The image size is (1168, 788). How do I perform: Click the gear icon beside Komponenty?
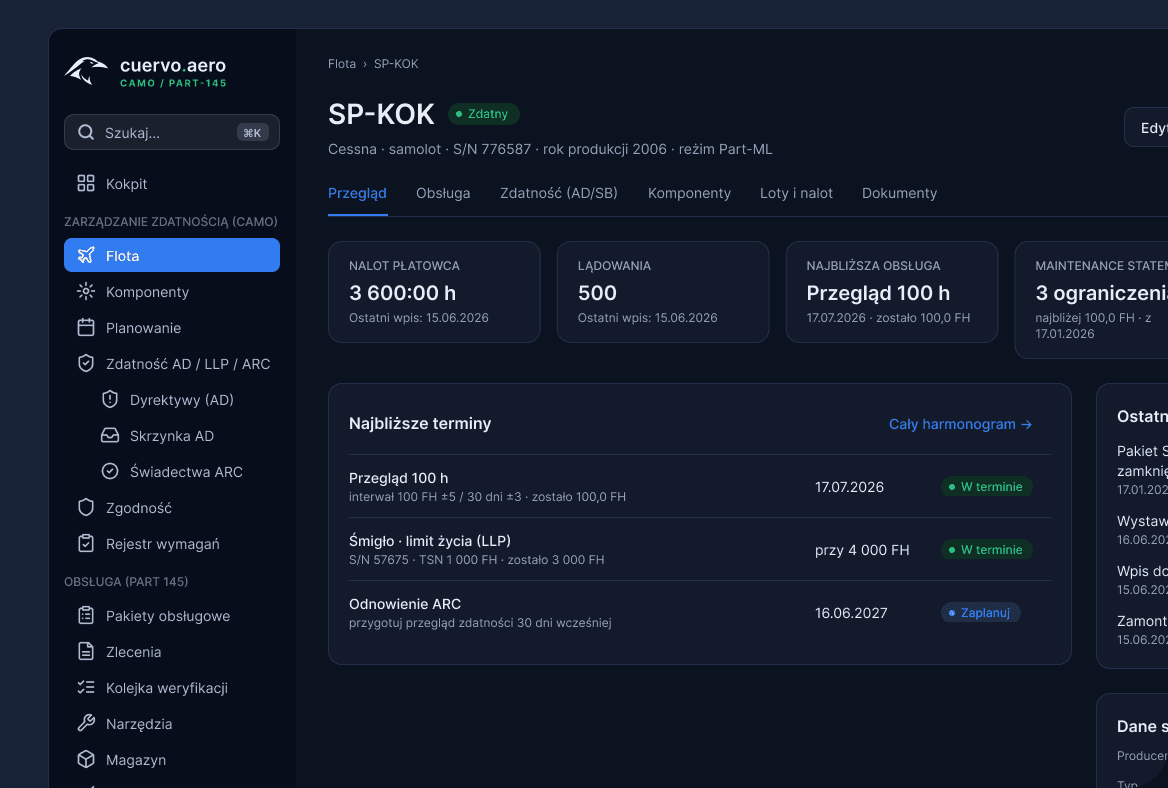pos(86,291)
